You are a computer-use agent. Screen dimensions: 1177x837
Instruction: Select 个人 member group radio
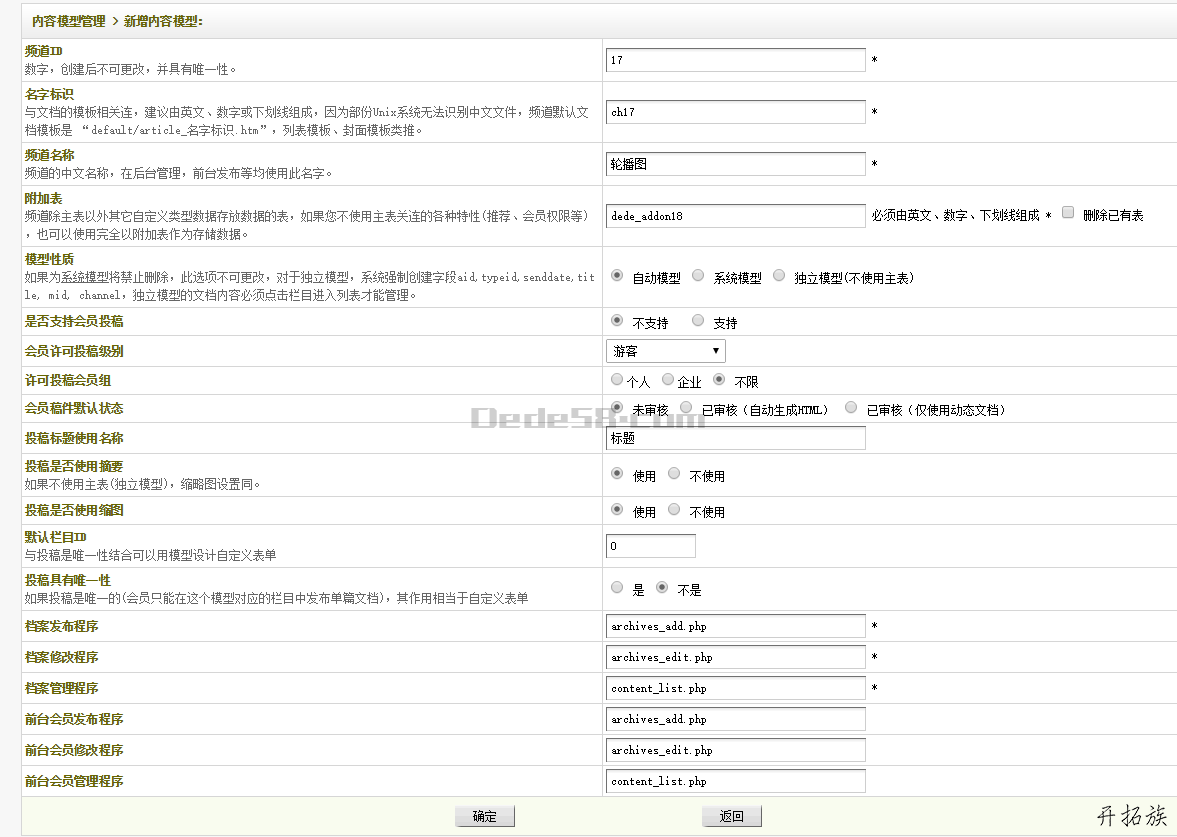coord(617,380)
